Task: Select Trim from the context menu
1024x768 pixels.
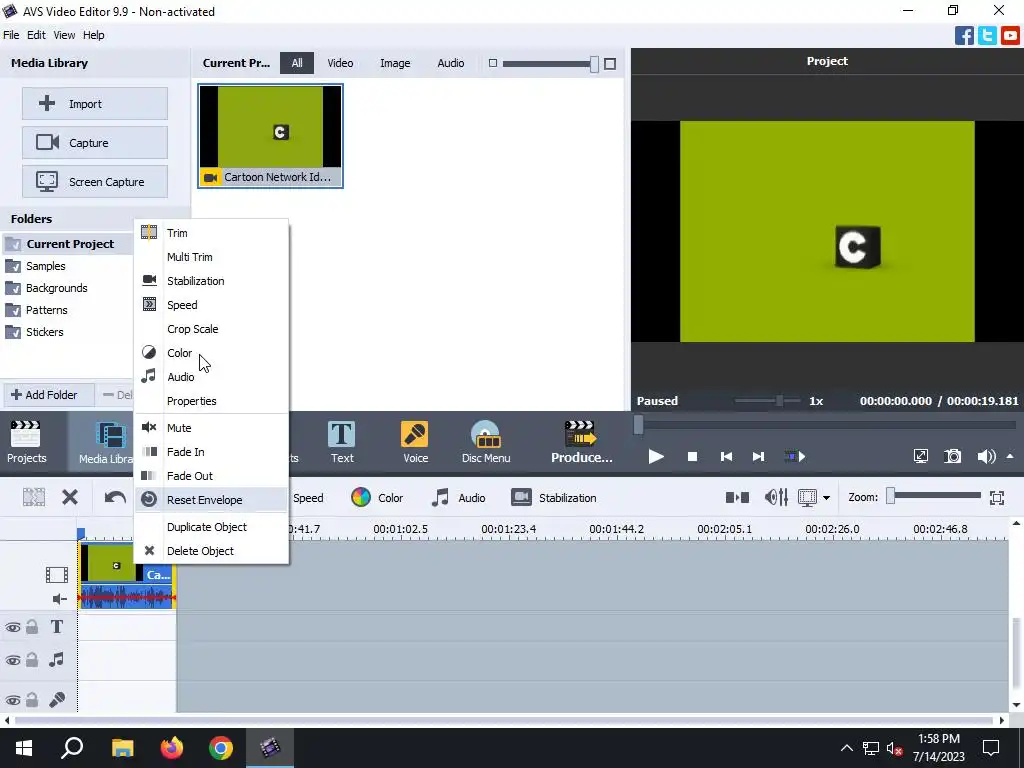Action: click(211, 233)
